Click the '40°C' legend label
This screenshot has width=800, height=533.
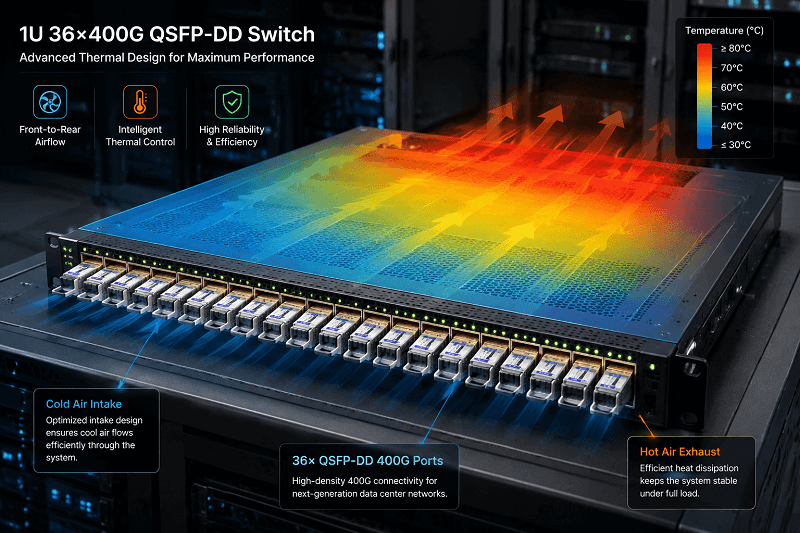[x=732, y=126]
